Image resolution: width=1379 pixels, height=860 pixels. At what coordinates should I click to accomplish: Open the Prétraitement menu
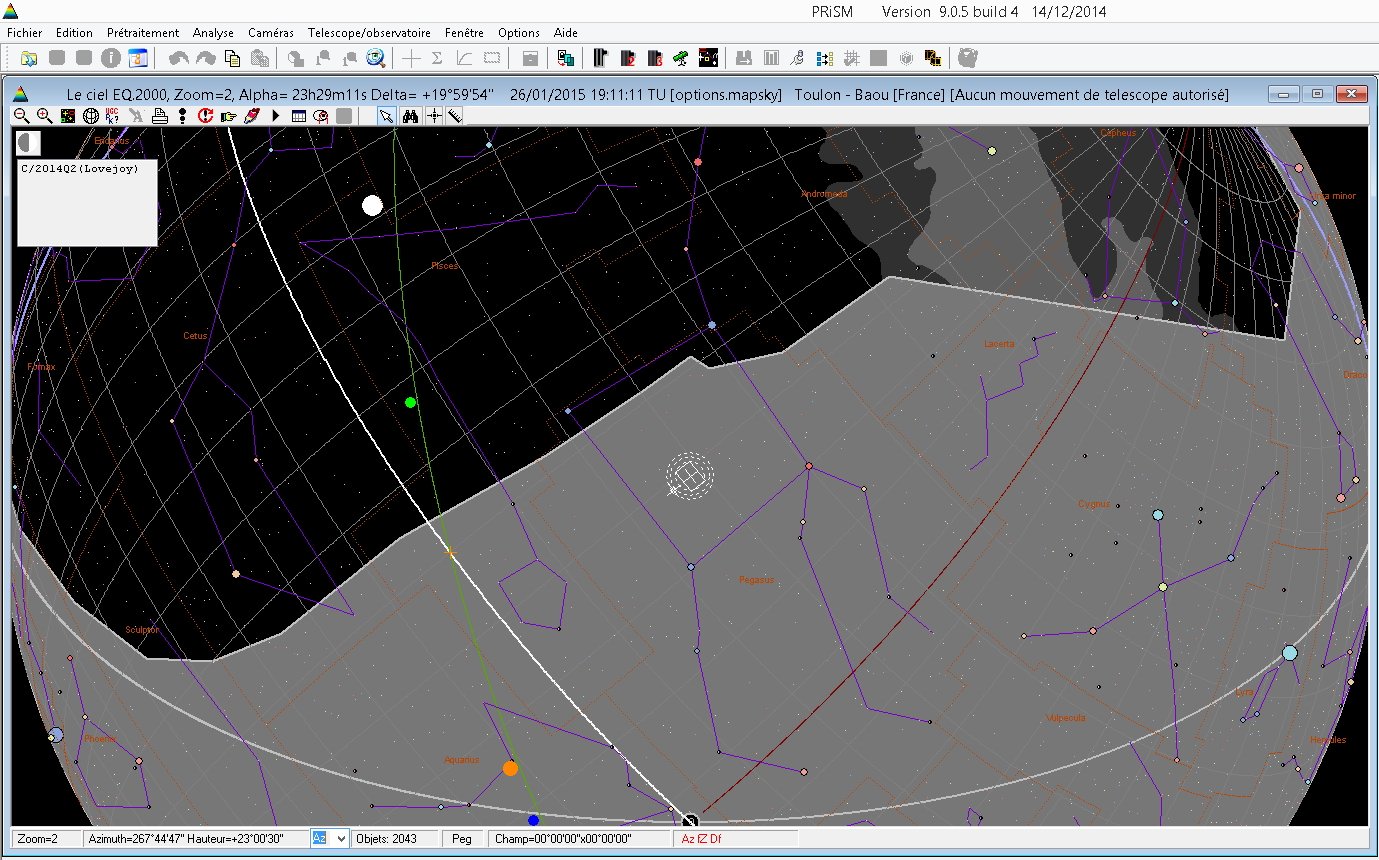click(143, 33)
